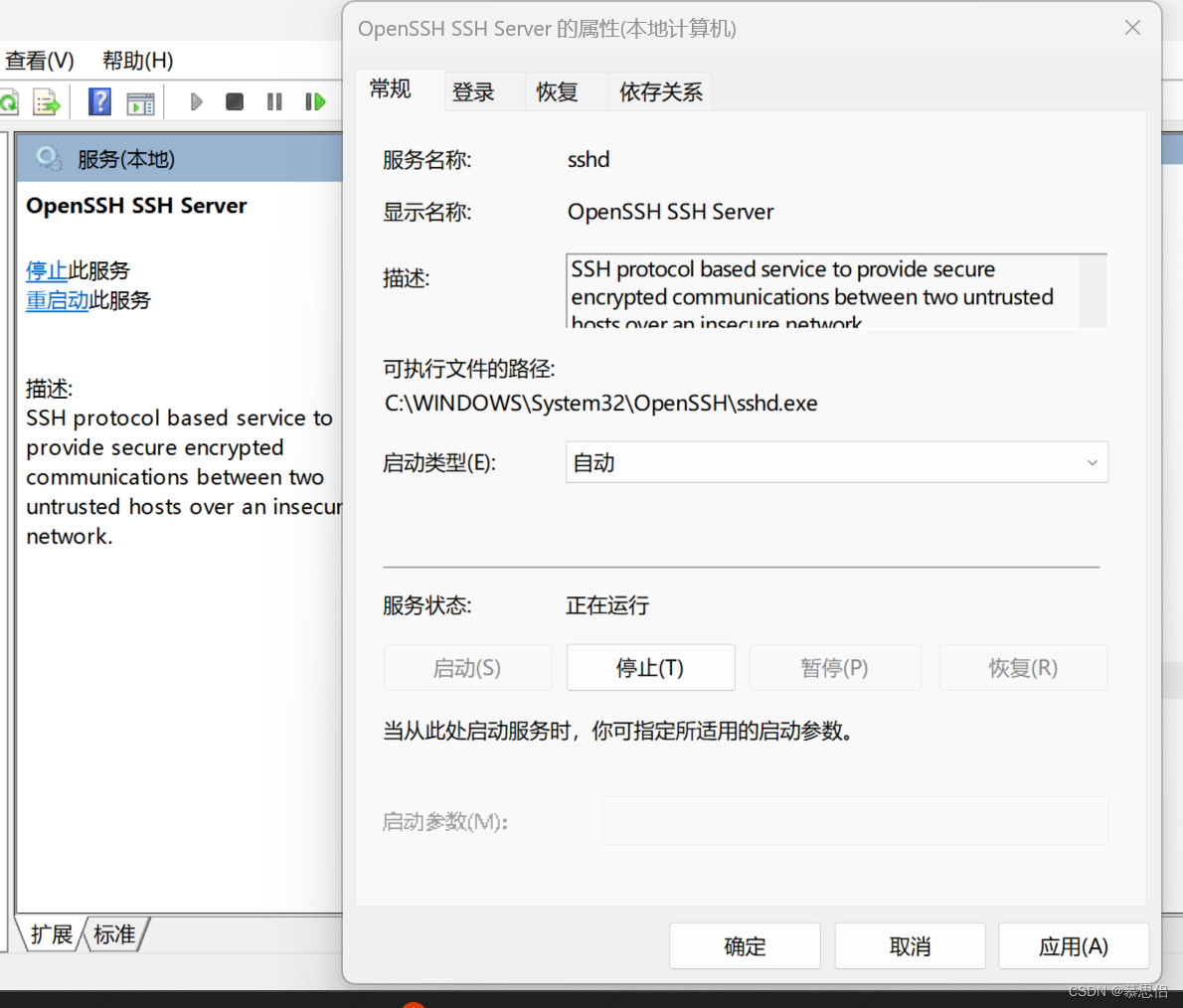1183x1008 pixels.
Task: Open the blue Help question mark icon
Action: 99,101
